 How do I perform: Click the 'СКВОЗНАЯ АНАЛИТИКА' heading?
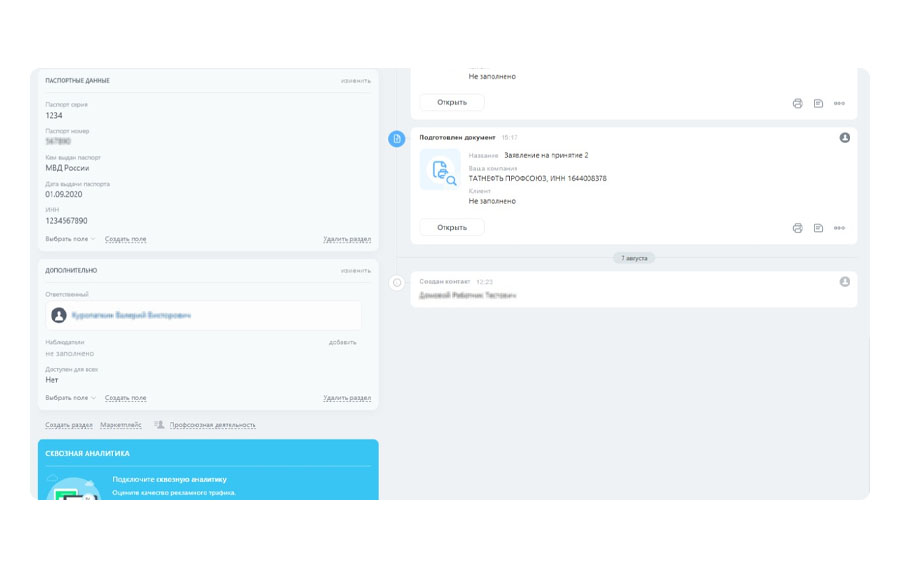87,453
